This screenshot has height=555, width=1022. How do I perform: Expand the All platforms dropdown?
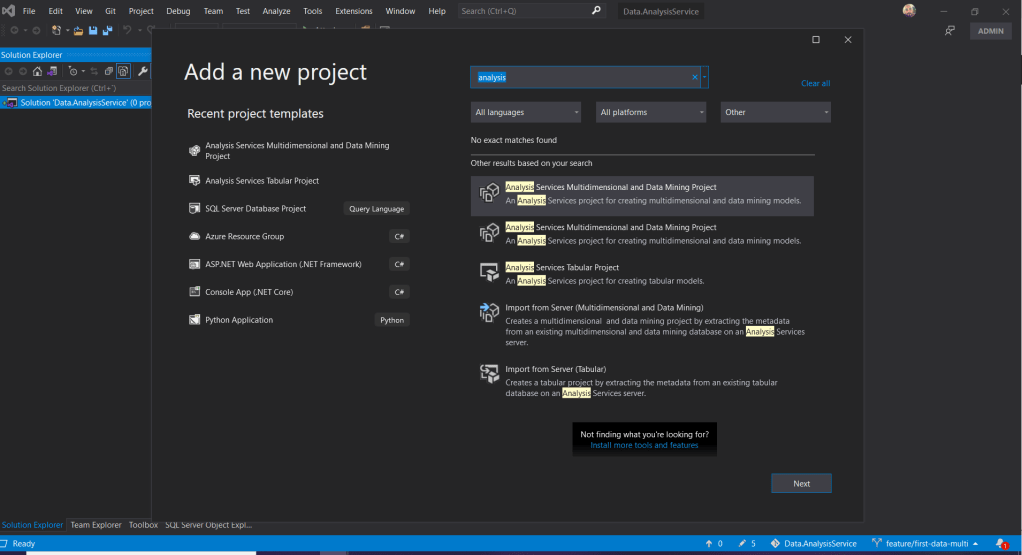click(651, 112)
